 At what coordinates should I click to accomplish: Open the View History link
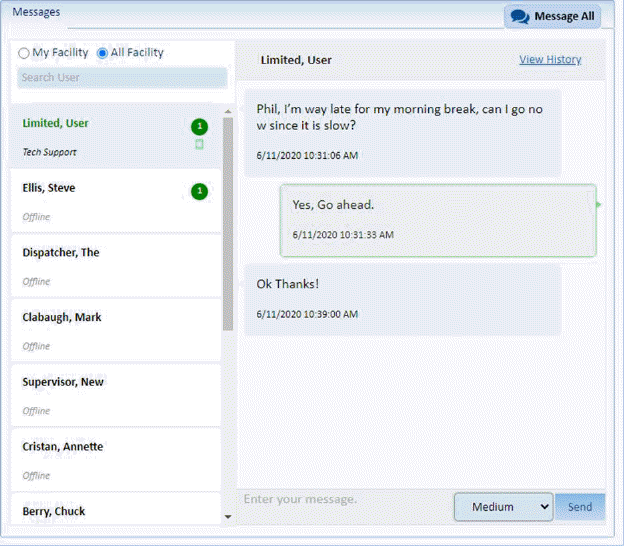click(550, 60)
